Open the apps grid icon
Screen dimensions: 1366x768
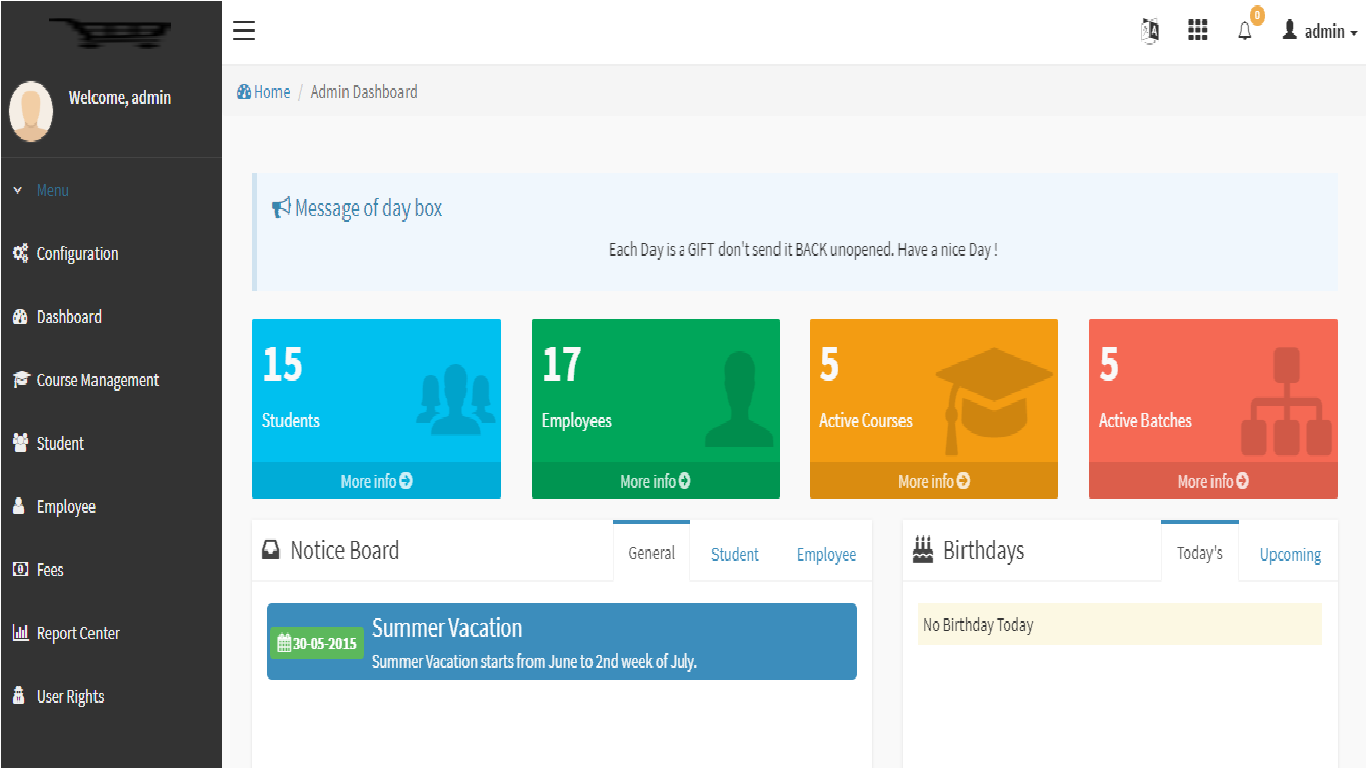1197,31
